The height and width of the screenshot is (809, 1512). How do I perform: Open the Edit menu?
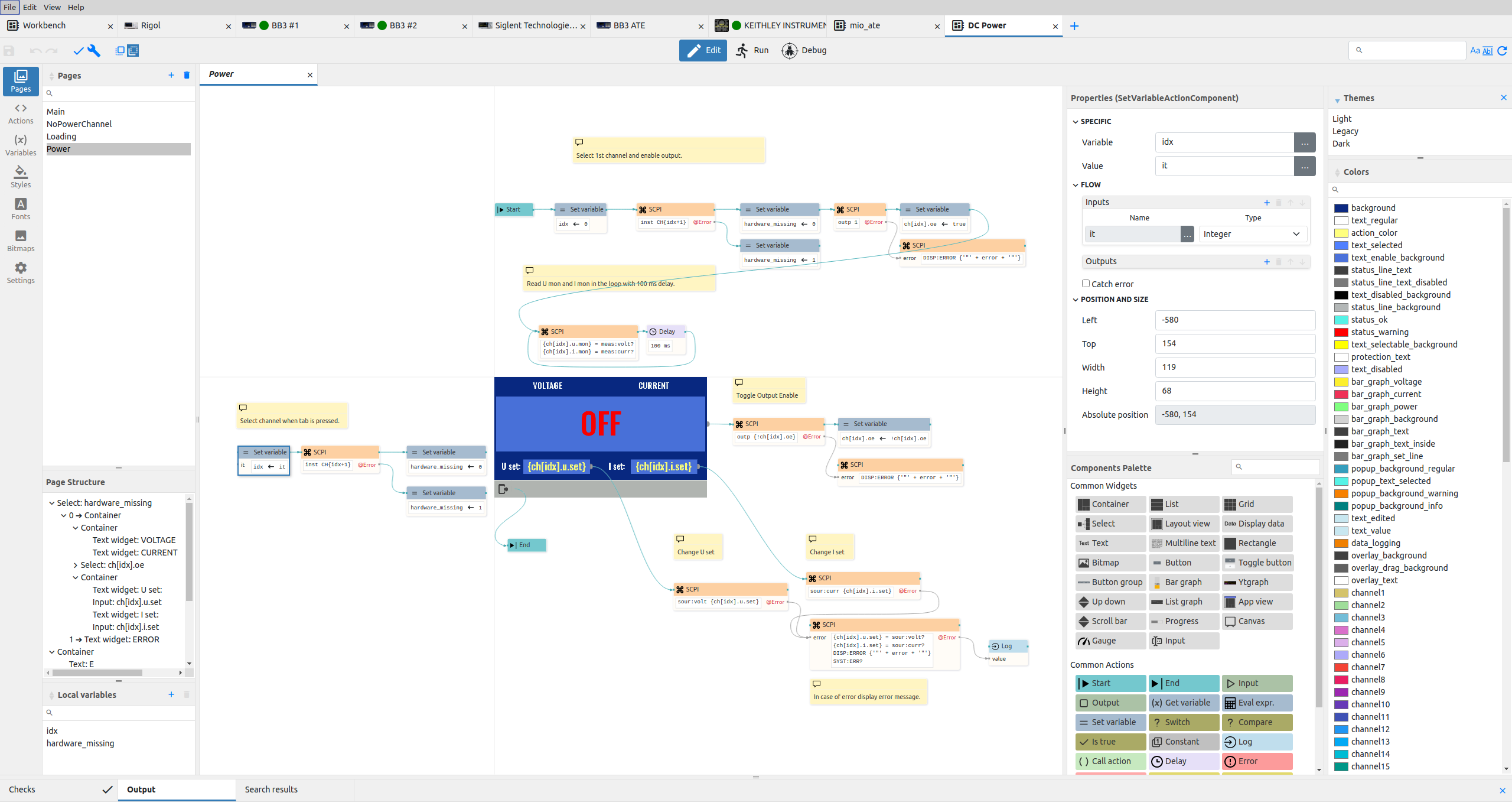30,7
